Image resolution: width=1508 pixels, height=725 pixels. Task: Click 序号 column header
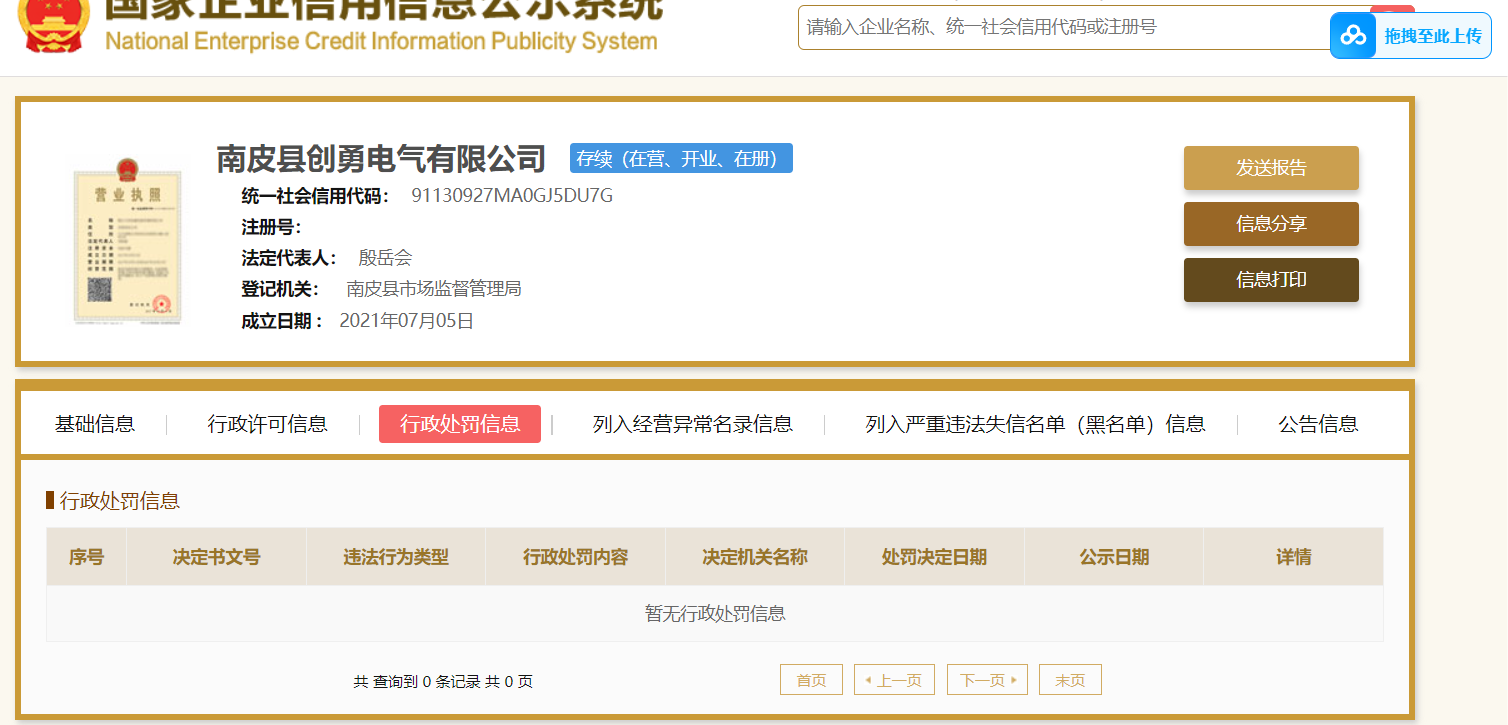[x=86, y=557]
